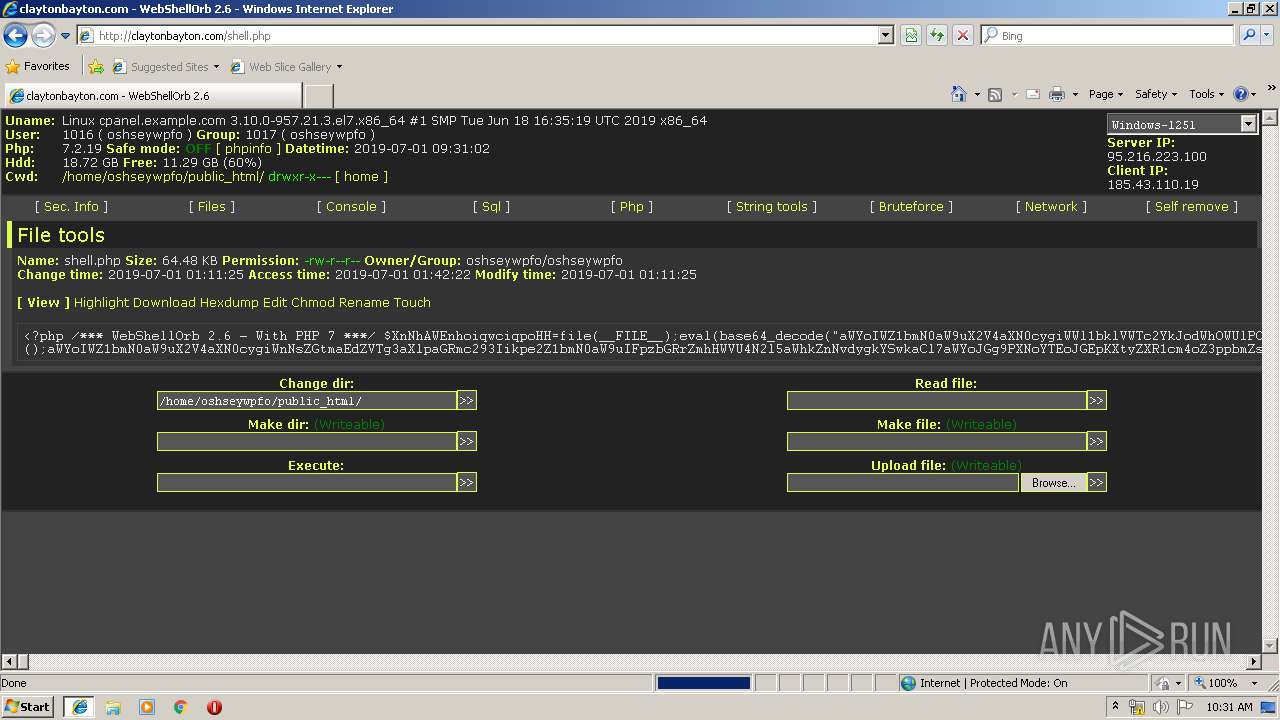This screenshot has width=1280, height=720.
Task: Open the Bruteforce section
Action: tap(911, 206)
